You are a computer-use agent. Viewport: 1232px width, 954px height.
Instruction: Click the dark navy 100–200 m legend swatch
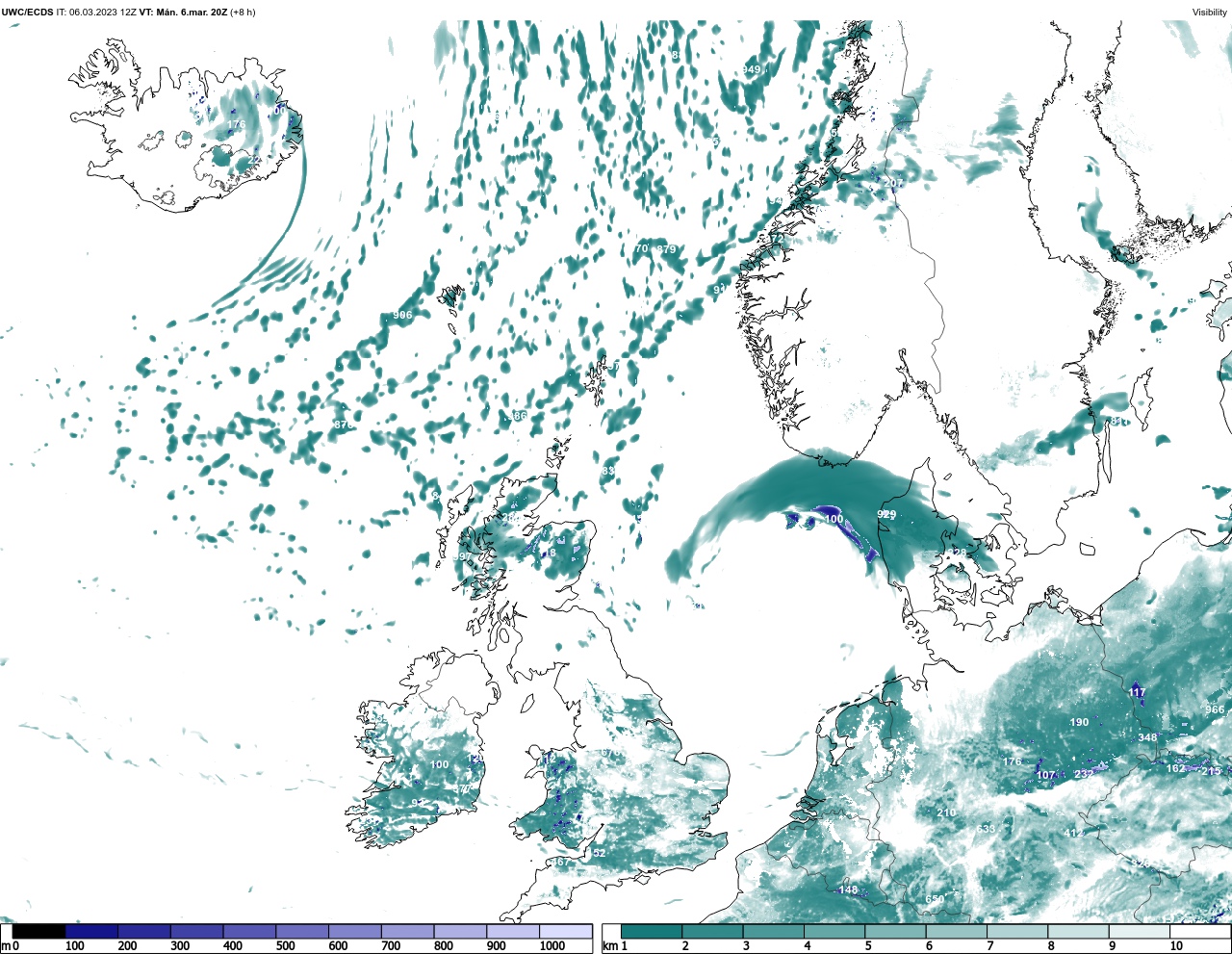click(x=91, y=932)
